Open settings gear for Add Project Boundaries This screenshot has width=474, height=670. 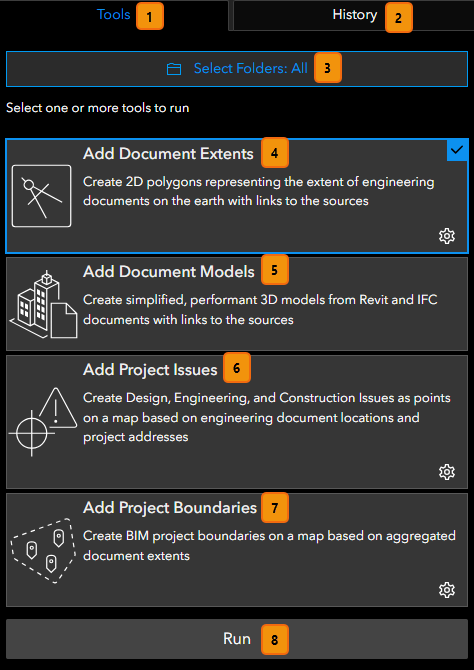pos(447,590)
